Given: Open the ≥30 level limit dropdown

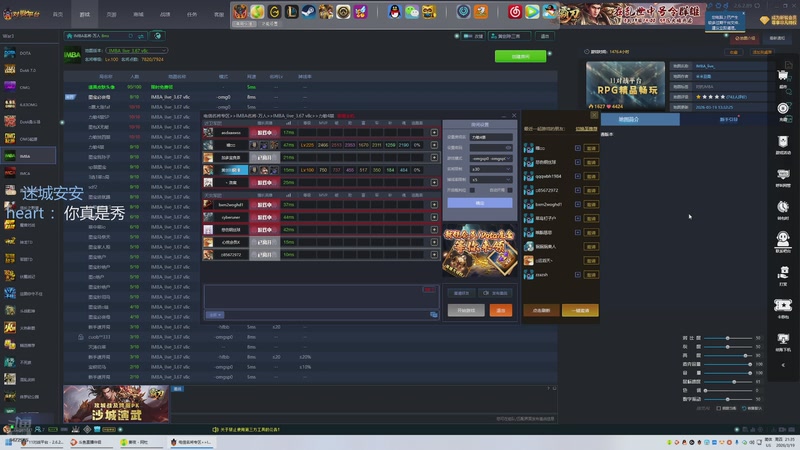Looking at the screenshot, I should coord(491,169).
